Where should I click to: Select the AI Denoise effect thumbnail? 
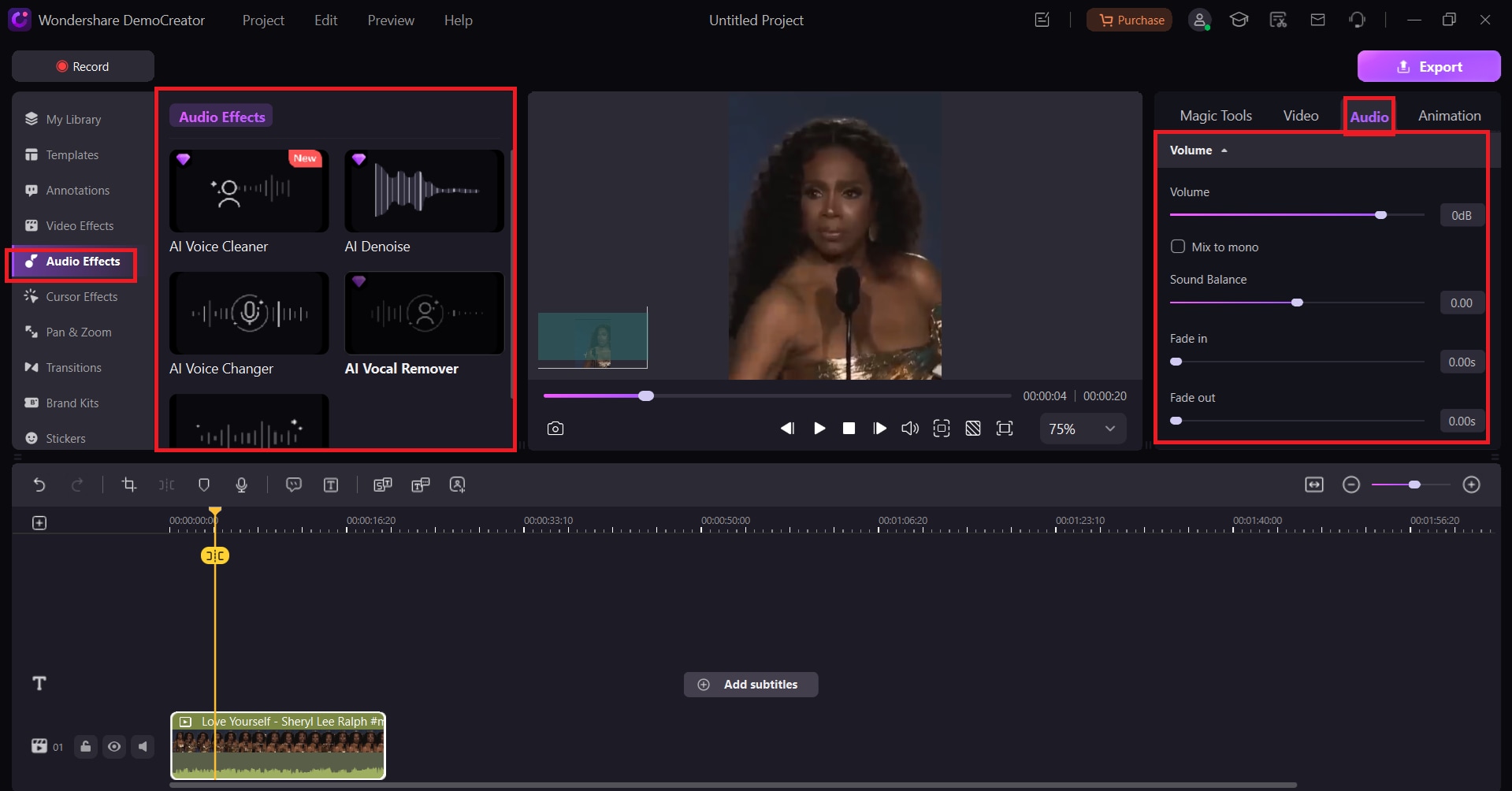coord(424,191)
